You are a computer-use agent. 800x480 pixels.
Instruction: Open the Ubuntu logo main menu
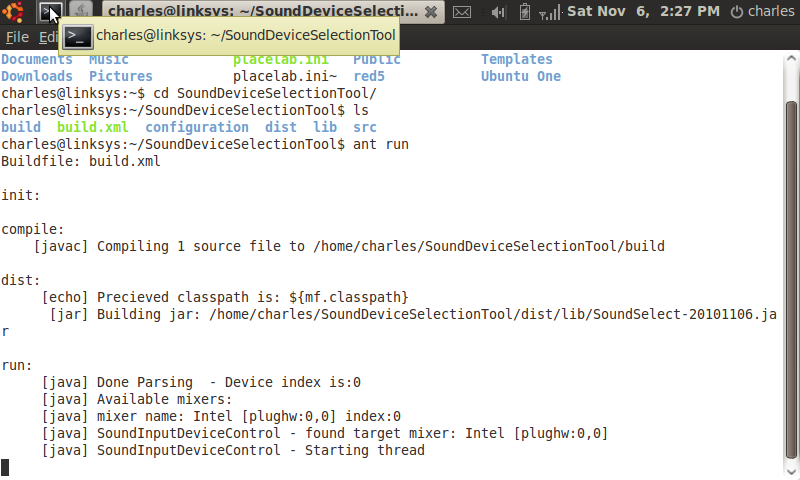[x=13, y=11]
